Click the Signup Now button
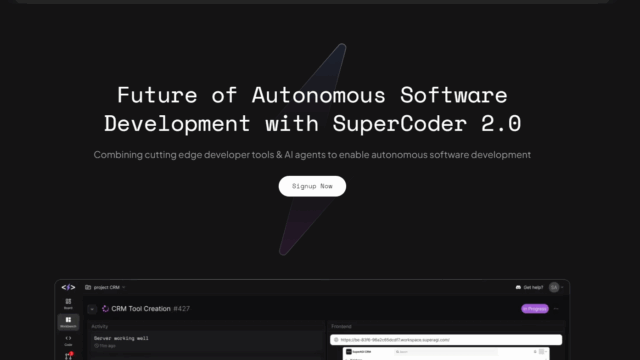 312,186
